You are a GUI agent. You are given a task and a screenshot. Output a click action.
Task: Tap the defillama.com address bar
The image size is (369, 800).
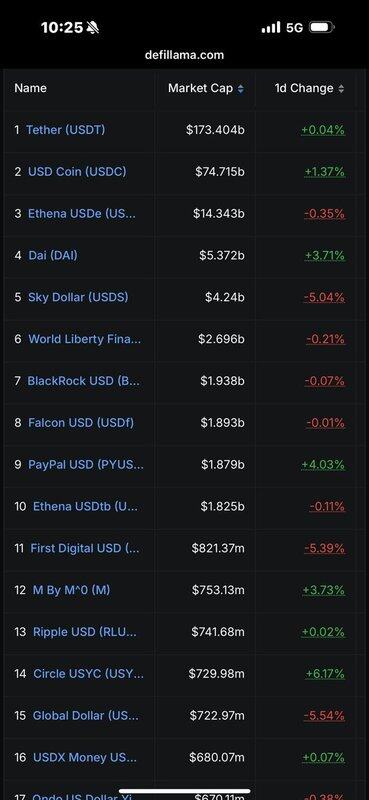(184, 55)
